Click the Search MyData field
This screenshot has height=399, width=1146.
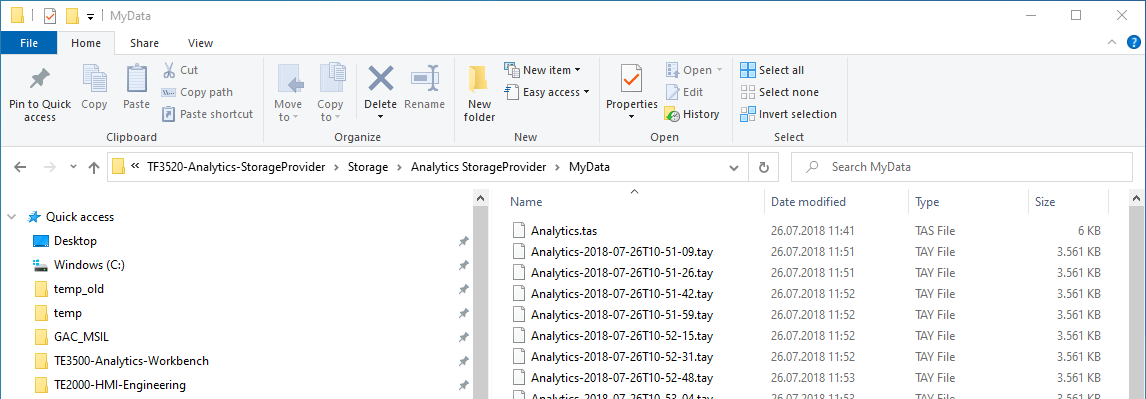(x=962, y=167)
